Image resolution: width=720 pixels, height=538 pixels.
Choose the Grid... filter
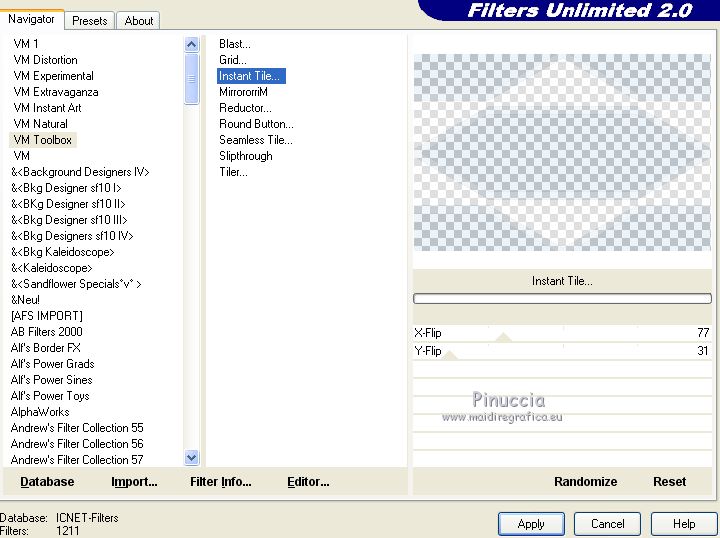pyautogui.click(x=233, y=60)
